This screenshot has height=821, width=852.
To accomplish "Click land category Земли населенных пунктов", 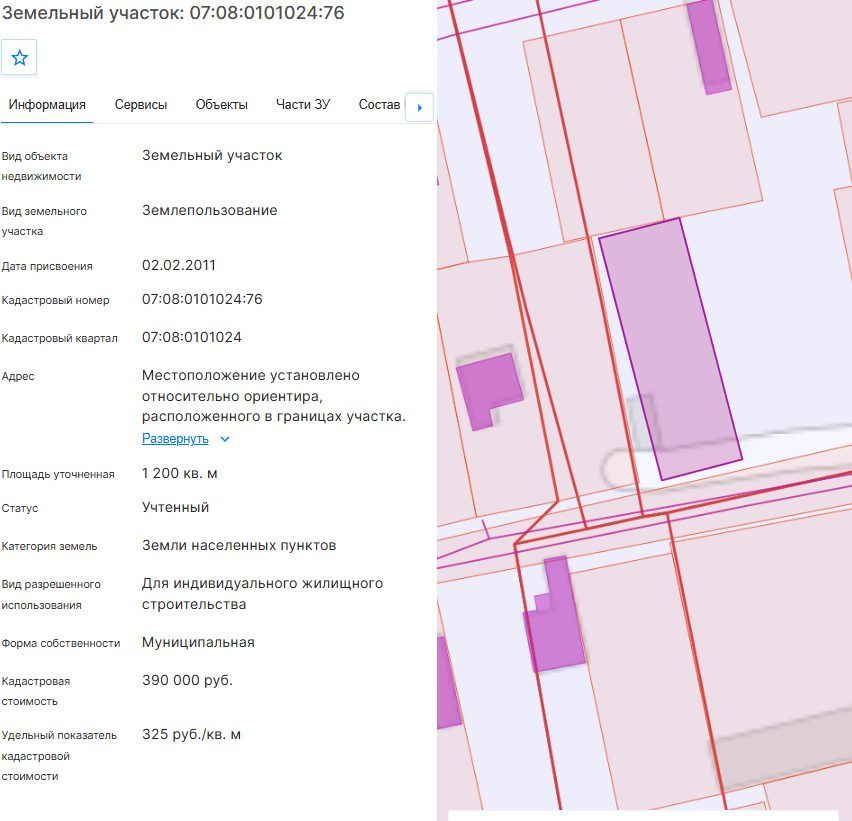I will (239, 545).
